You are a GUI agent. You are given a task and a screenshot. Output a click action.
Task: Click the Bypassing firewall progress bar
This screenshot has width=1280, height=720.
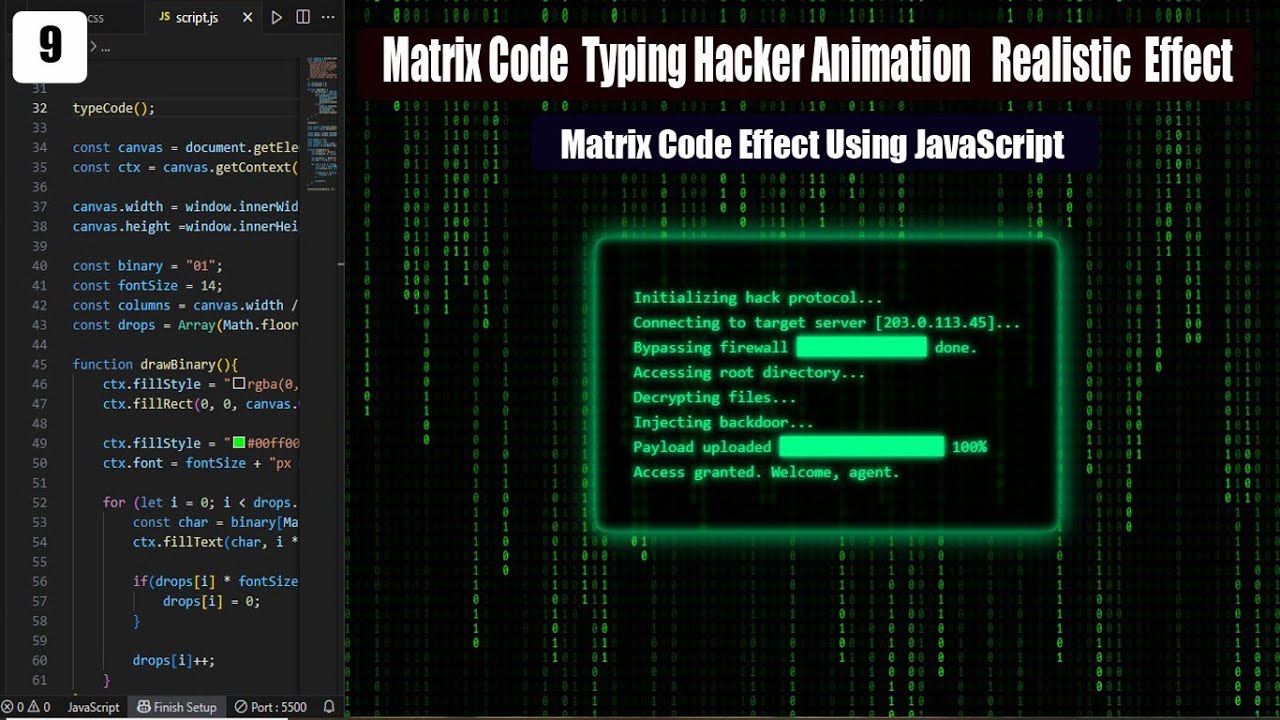coord(861,347)
